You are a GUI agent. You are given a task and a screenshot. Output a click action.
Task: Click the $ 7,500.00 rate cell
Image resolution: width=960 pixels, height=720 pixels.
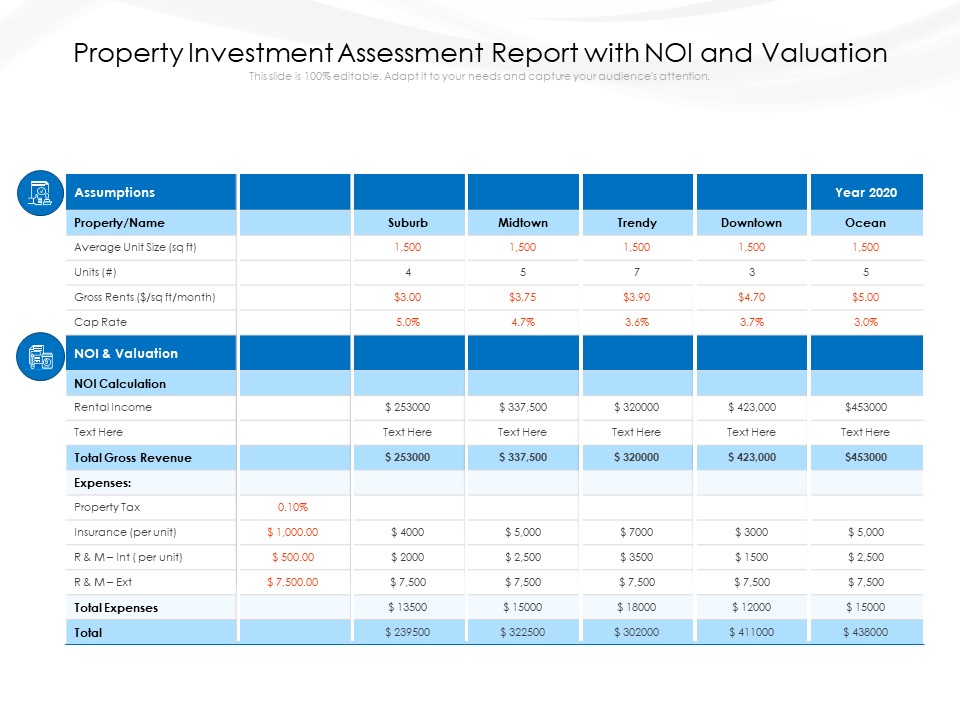[x=293, y=583]
